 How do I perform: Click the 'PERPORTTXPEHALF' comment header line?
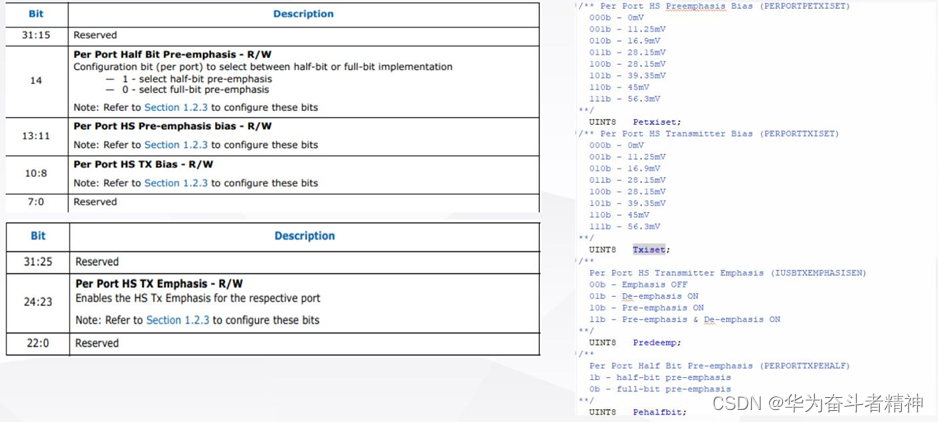(720, 366)
